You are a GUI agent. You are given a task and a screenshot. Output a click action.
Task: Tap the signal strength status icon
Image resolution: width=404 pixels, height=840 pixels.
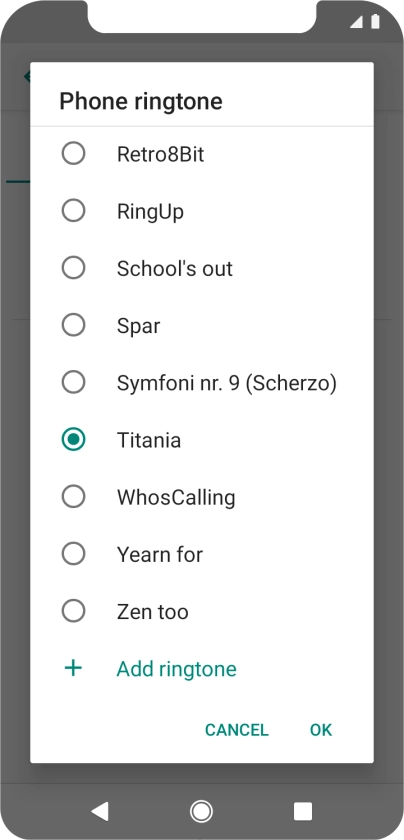pos(356,21)
